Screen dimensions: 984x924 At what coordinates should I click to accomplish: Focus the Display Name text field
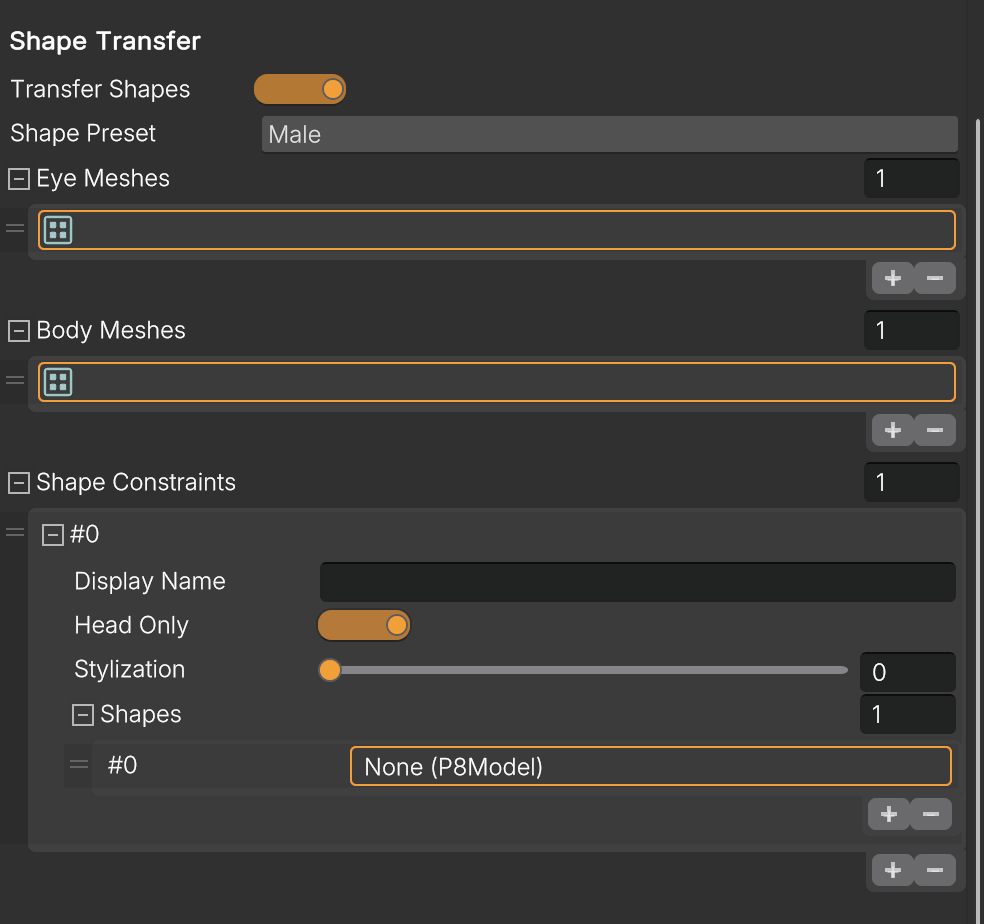coord(638,582)
